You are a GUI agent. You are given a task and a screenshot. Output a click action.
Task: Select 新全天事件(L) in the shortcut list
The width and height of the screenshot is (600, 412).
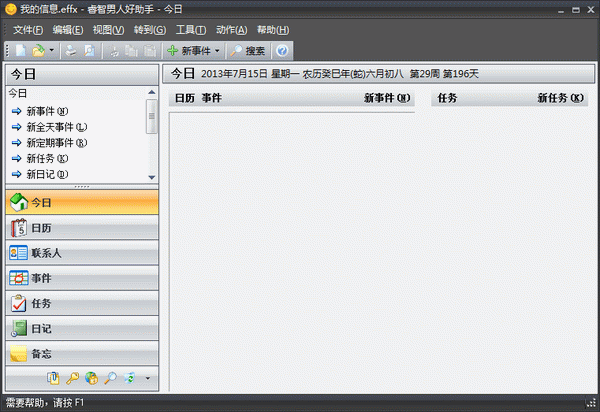click(x=57, y=127)
